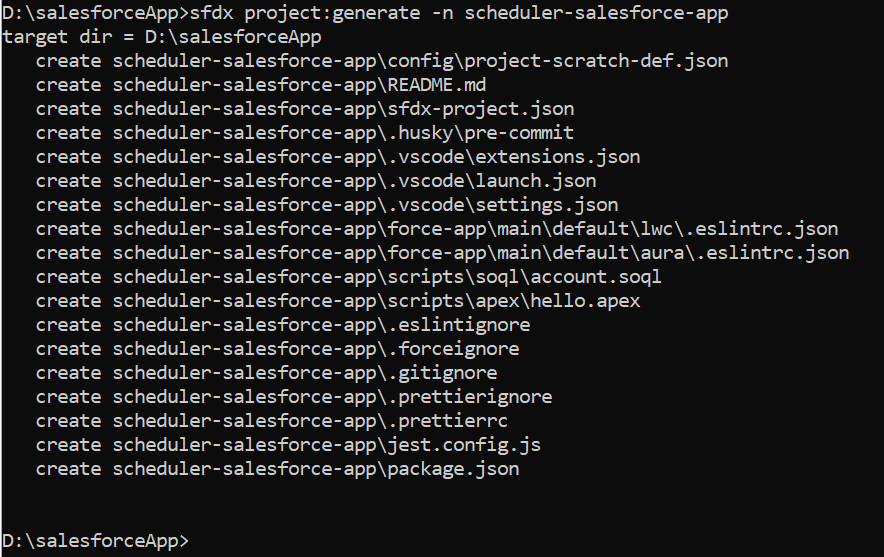Click the .vscode\launch.json line
The width and height of the screenshot is (884, 557).
tap(316, 181)
